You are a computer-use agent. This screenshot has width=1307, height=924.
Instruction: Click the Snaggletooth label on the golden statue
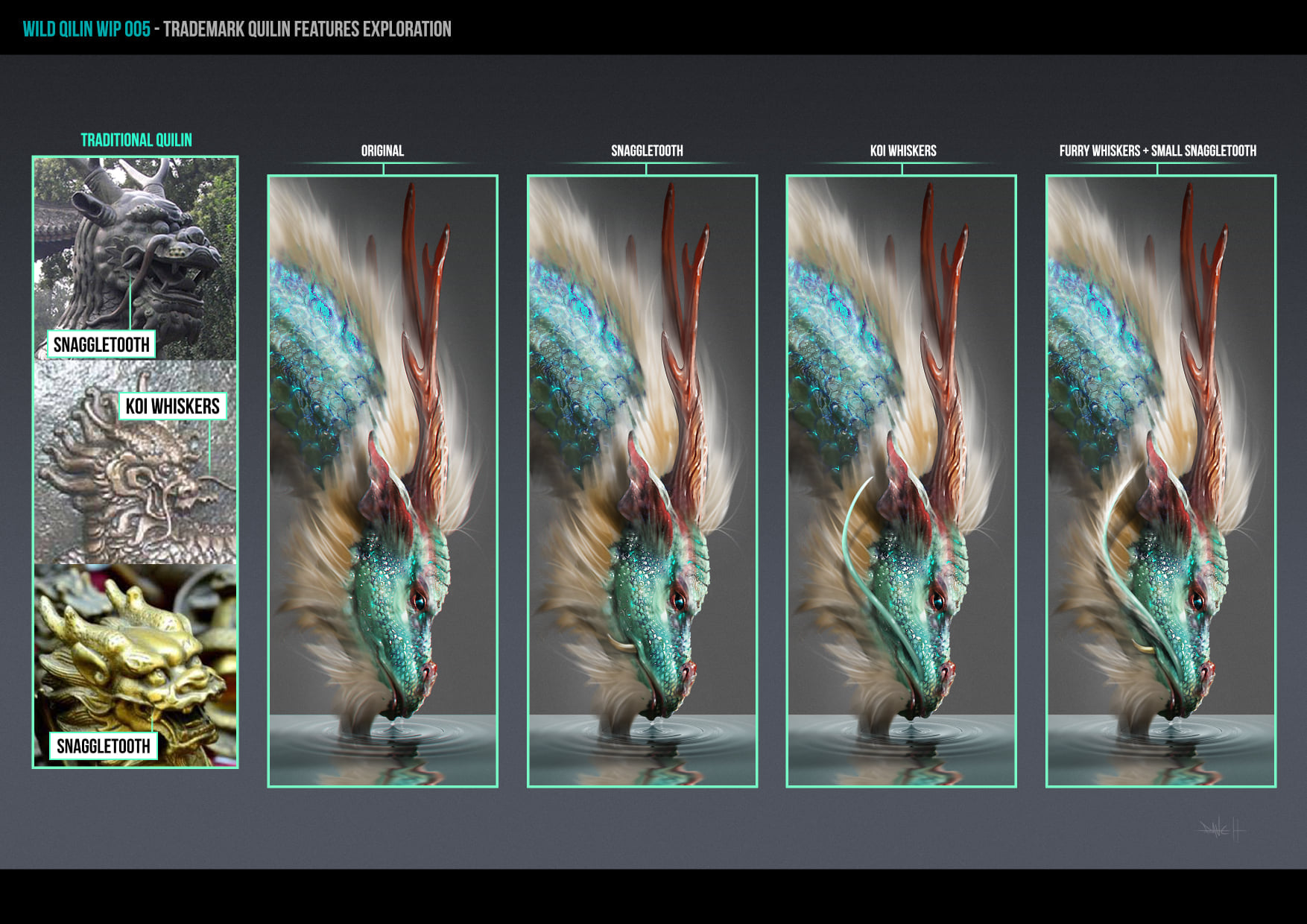[104, 746]
